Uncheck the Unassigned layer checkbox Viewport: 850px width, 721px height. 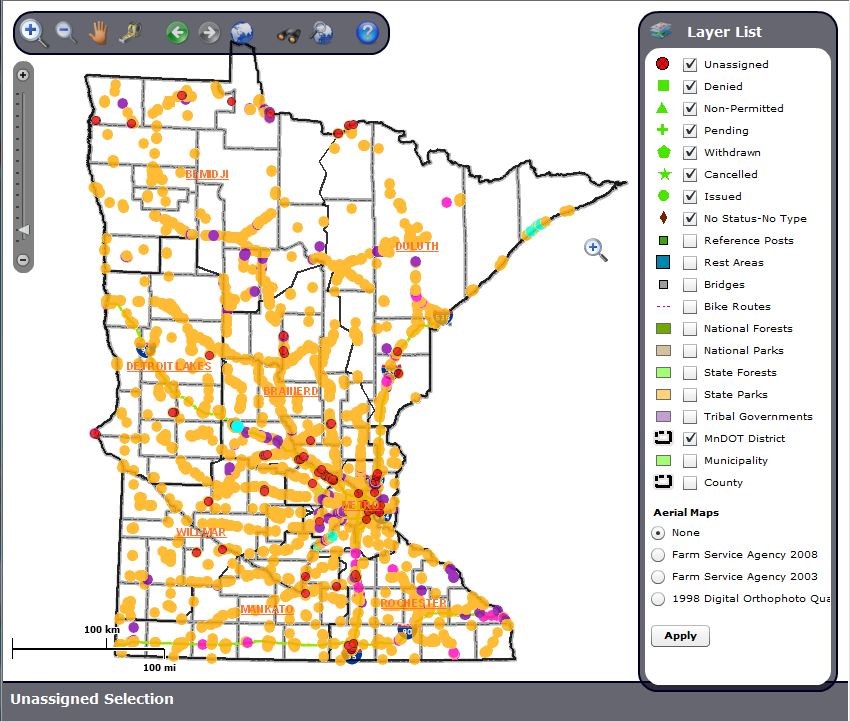point(690,65)
